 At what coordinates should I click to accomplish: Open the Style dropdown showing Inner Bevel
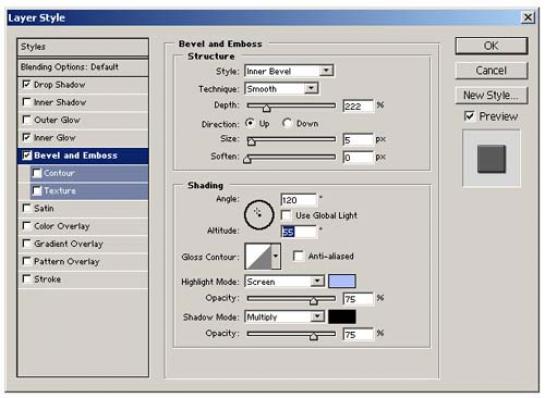[289, 71]
